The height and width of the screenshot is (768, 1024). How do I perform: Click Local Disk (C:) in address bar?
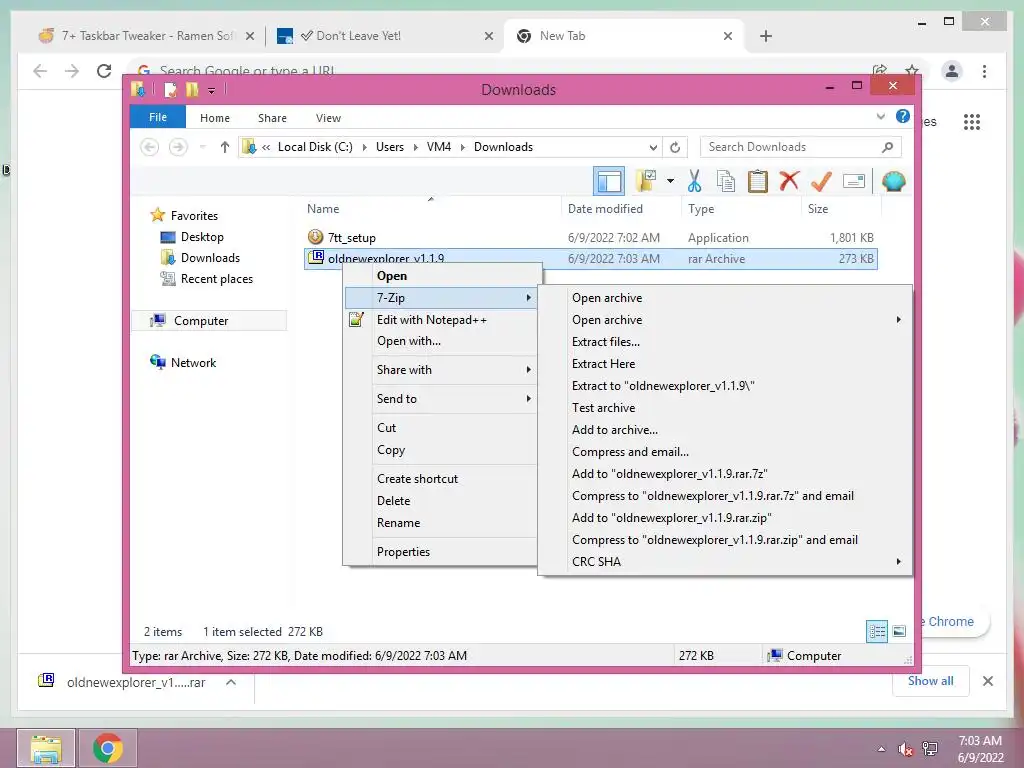(x=315, y=147)
